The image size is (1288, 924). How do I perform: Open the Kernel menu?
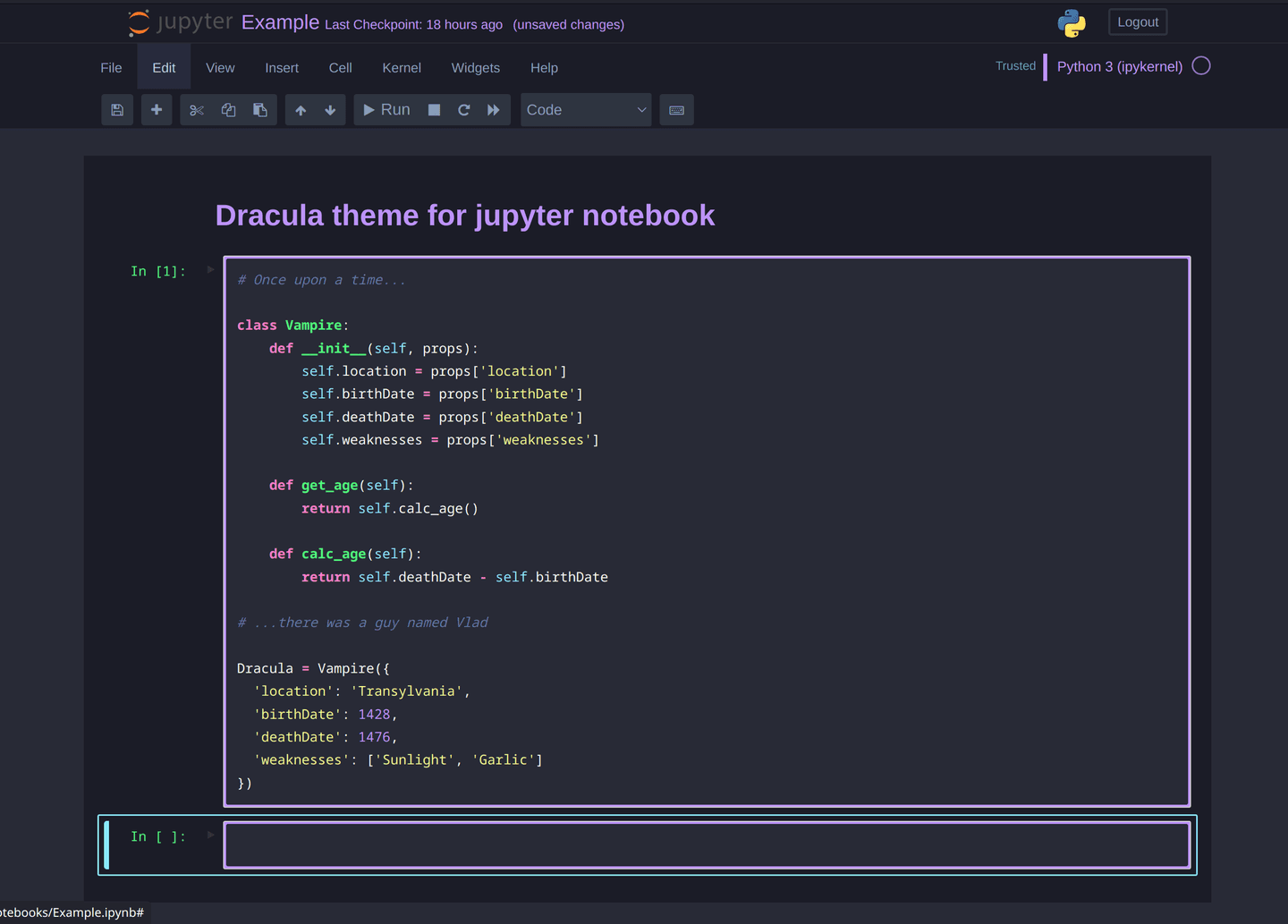click(401, 67)
